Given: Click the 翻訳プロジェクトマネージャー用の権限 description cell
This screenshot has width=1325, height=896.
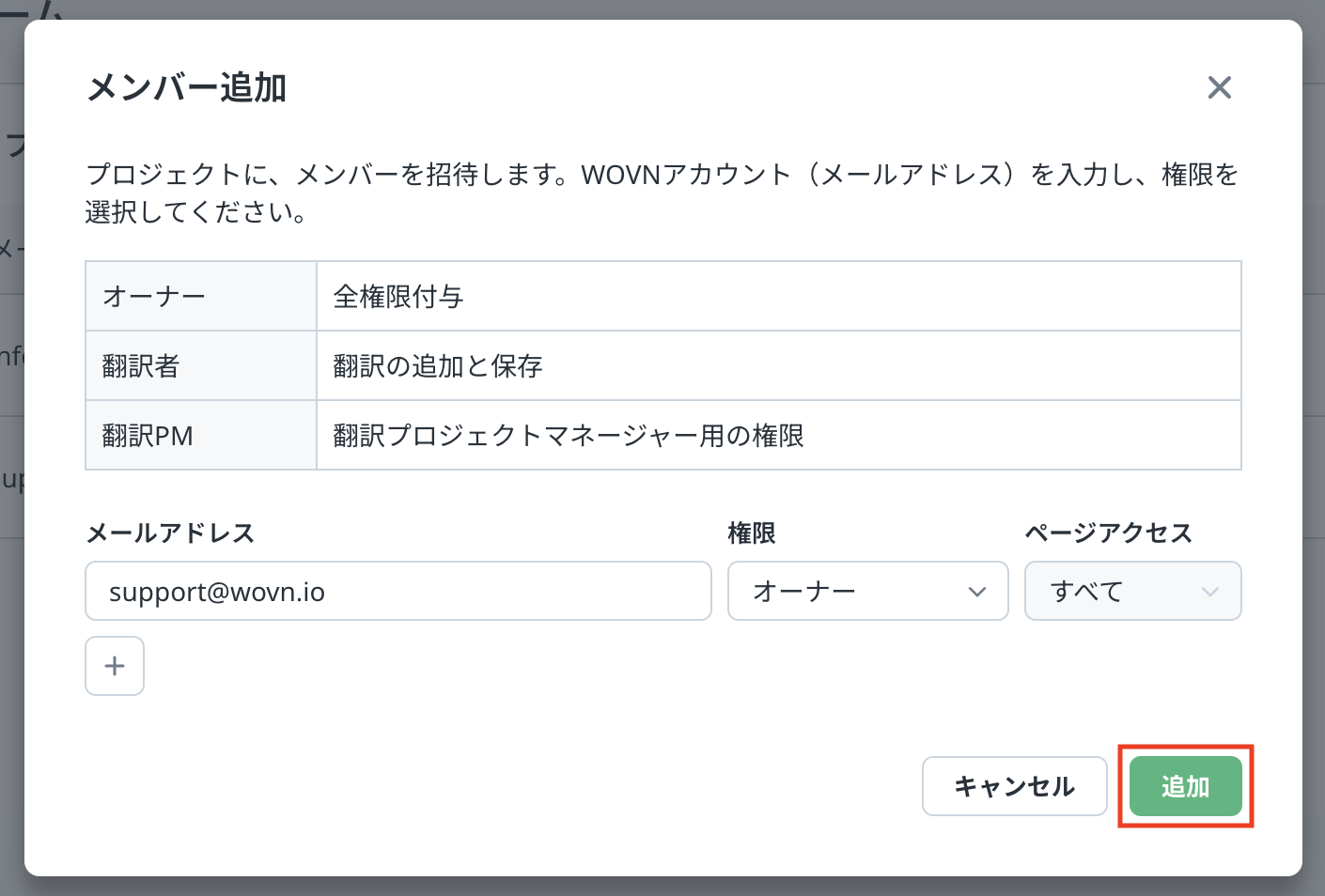Looking at the screenshot, I should coord(779,435).
